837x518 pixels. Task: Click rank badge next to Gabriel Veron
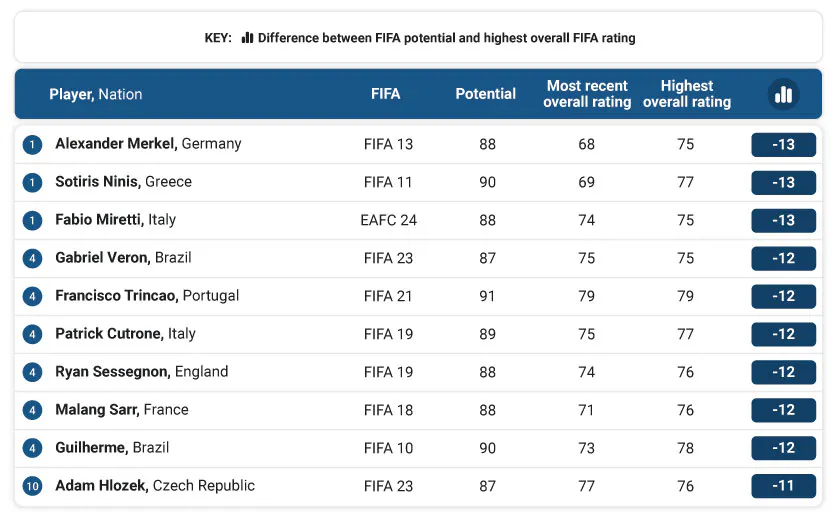(x=33, y=259)
